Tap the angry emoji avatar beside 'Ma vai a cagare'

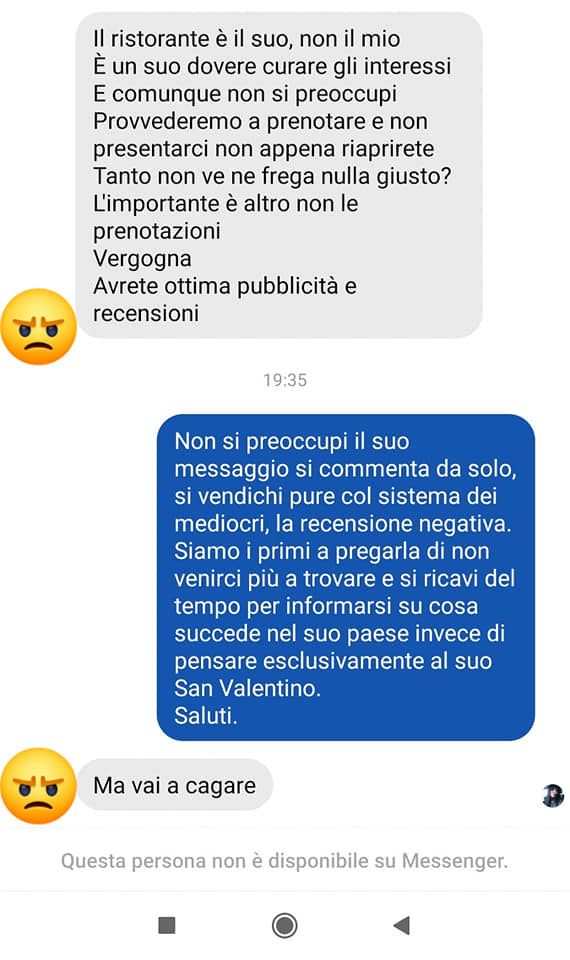(x=39, y=786)
